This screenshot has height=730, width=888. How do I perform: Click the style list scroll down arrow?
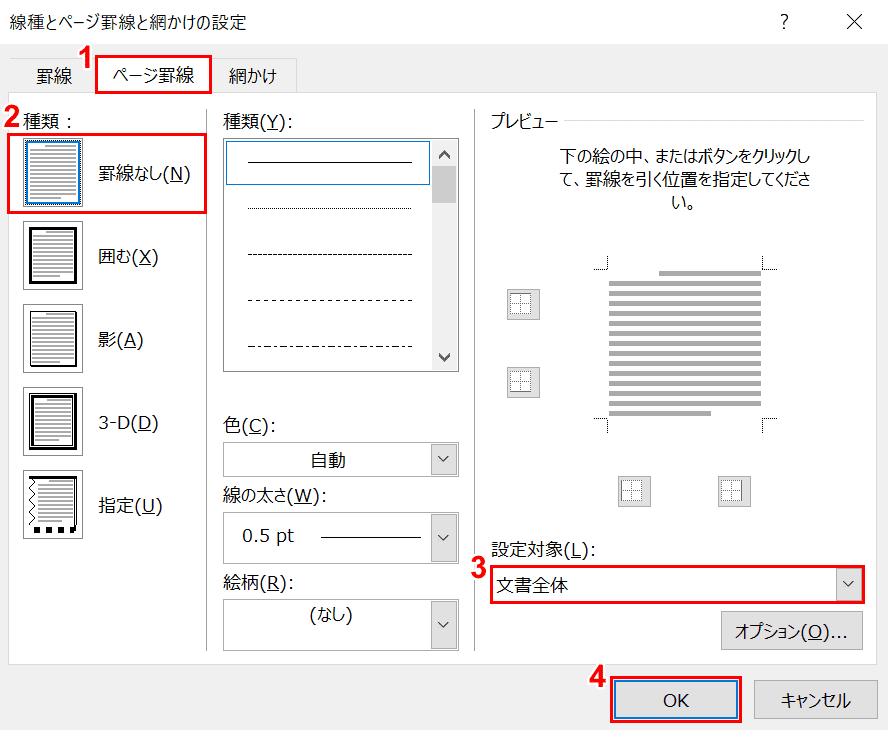pos(445,357)
